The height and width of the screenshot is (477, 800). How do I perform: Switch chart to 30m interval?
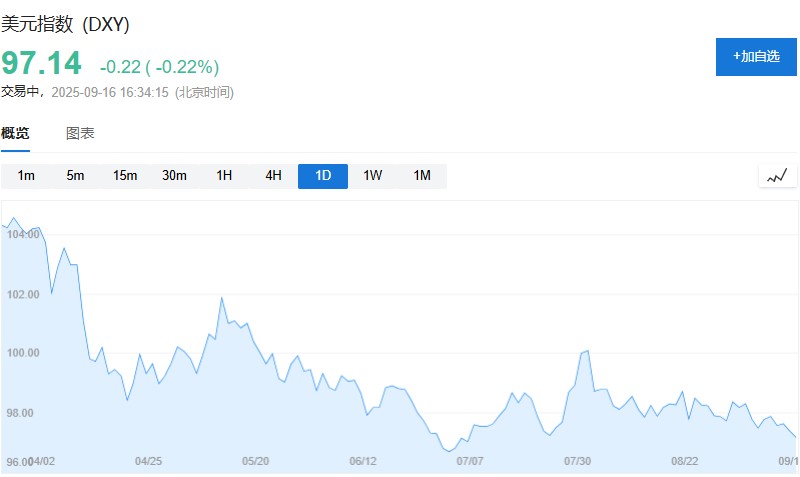point(174,176)
